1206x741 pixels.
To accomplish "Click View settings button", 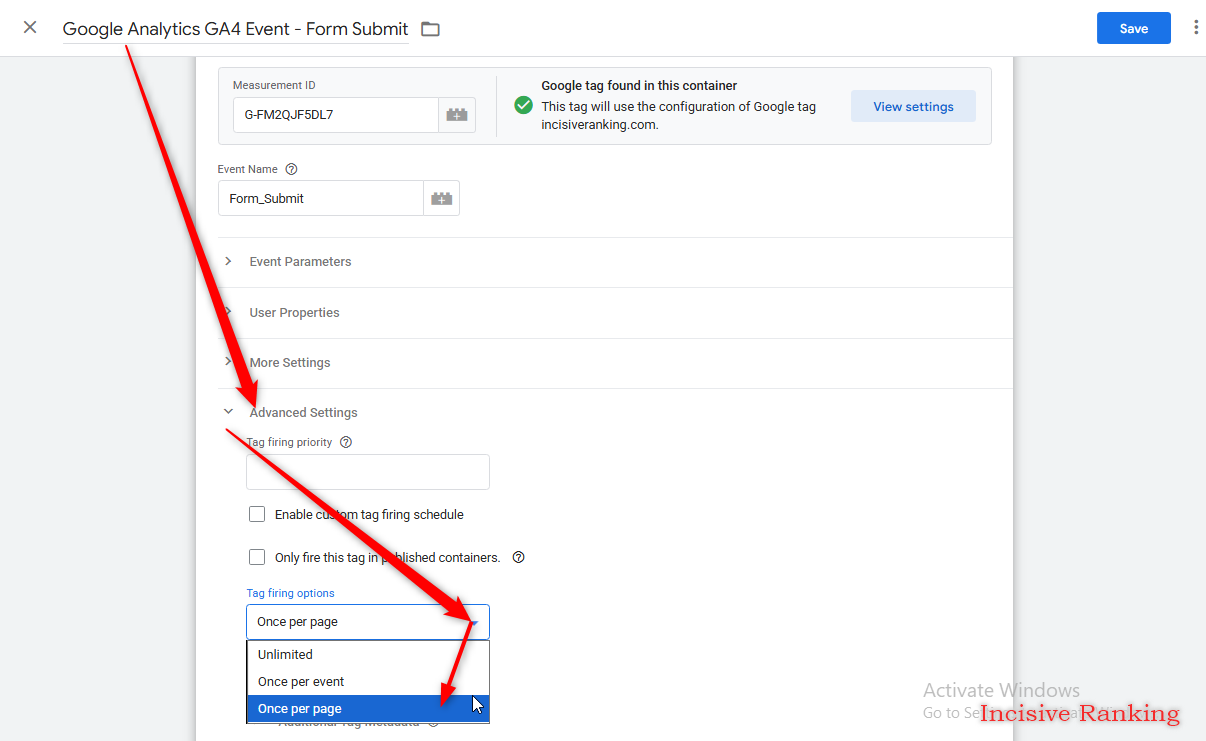I will pos(913,107).
